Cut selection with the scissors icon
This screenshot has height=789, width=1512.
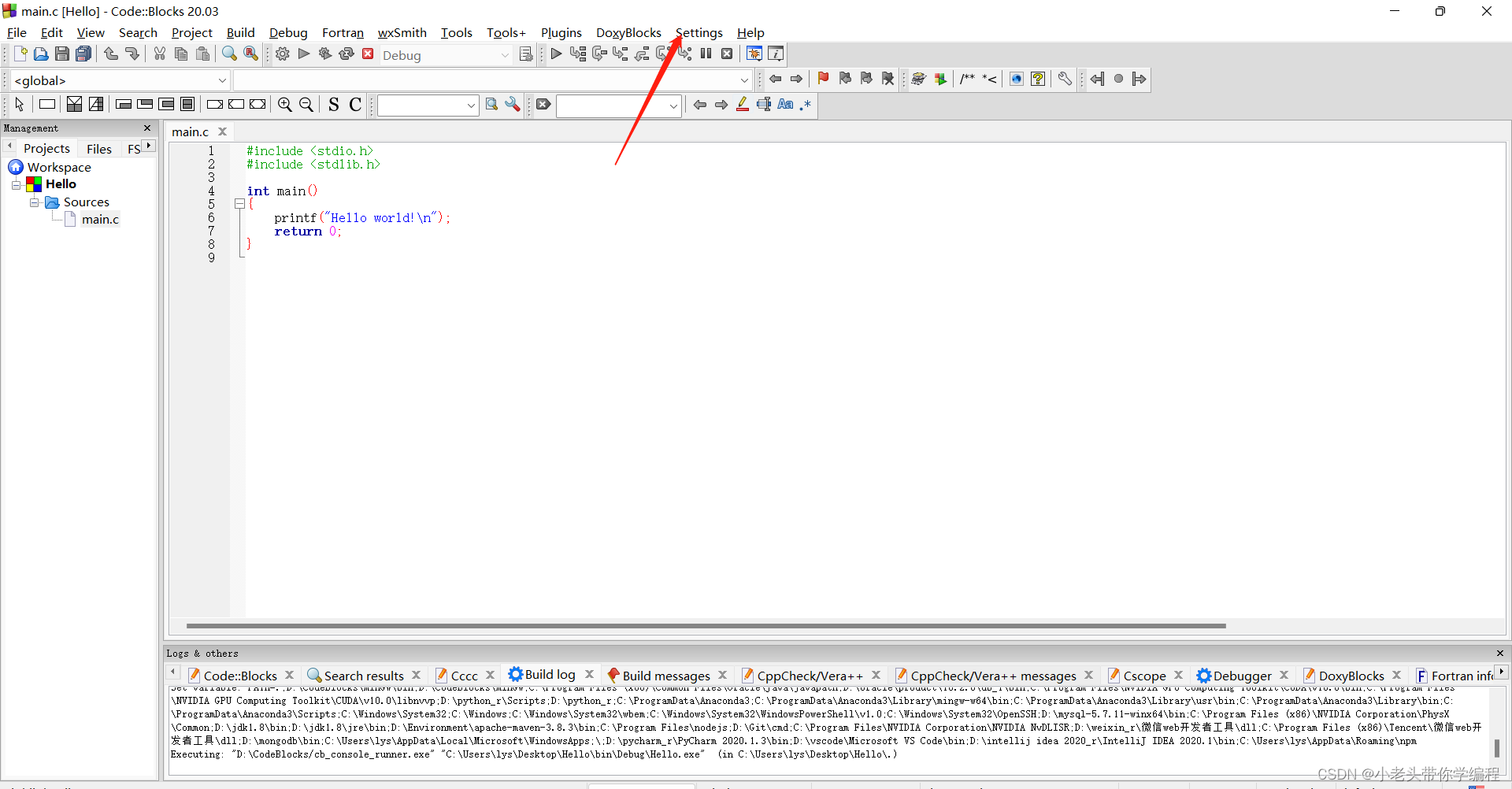(160, 54)
